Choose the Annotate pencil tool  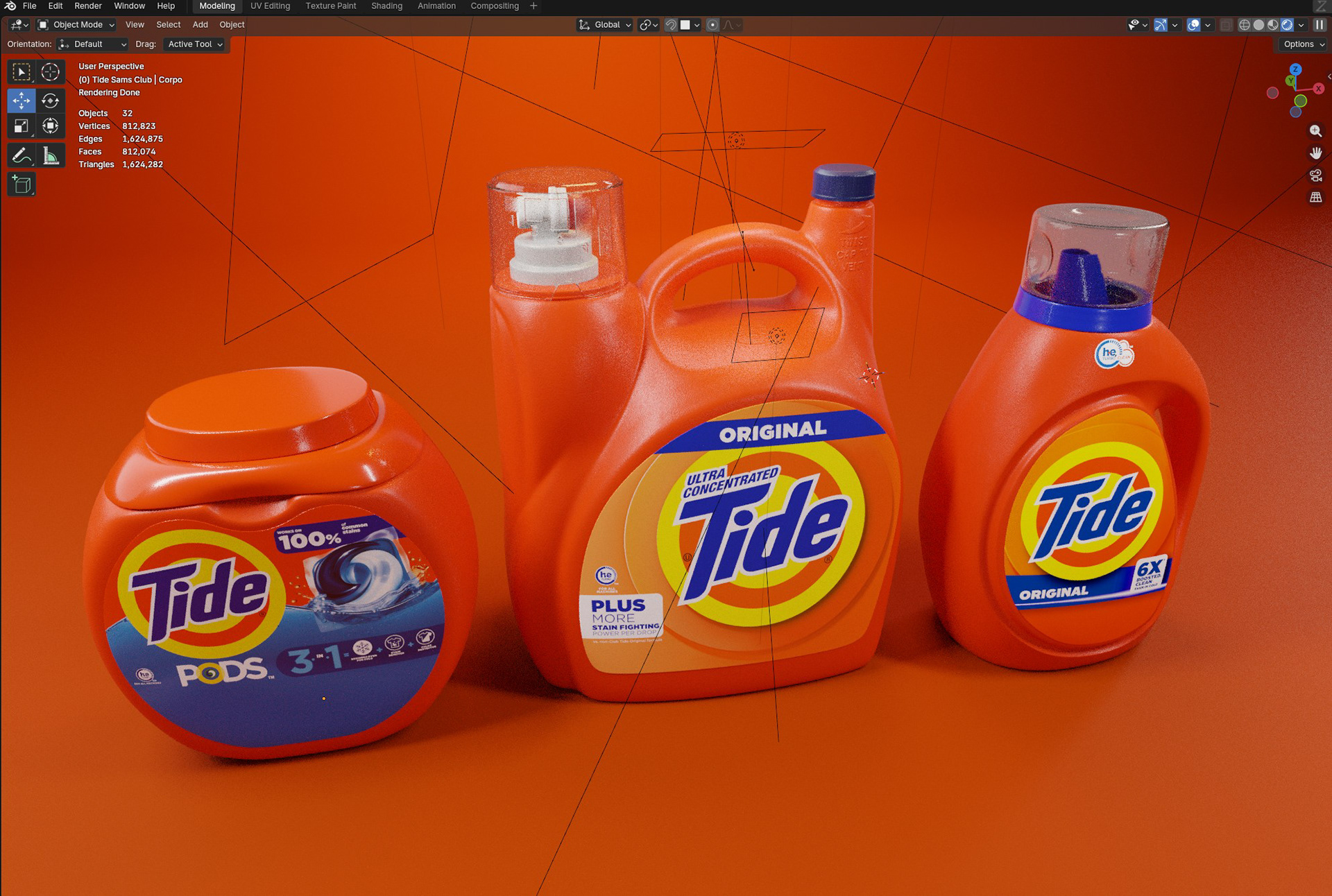click(x=21, y=155)
